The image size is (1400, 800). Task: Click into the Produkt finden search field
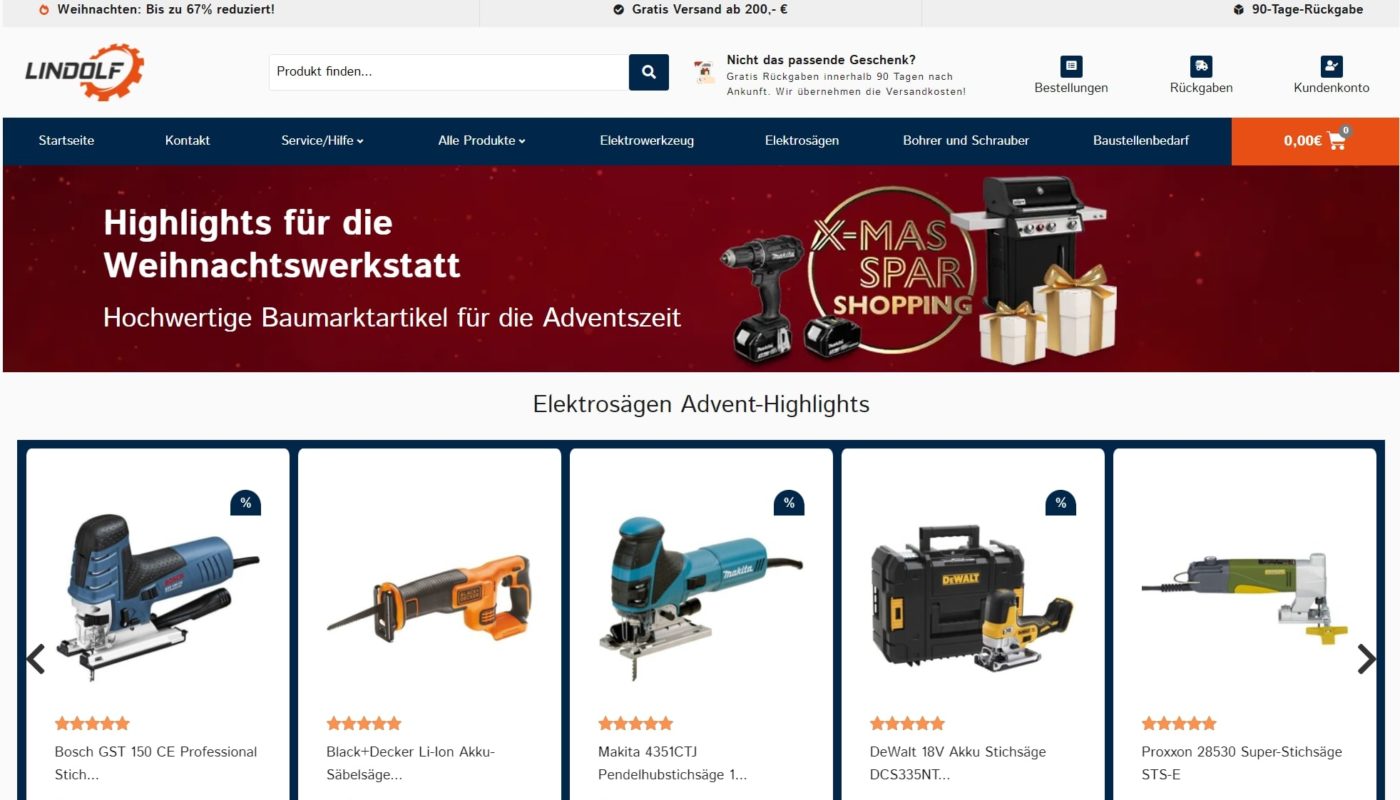449,72
